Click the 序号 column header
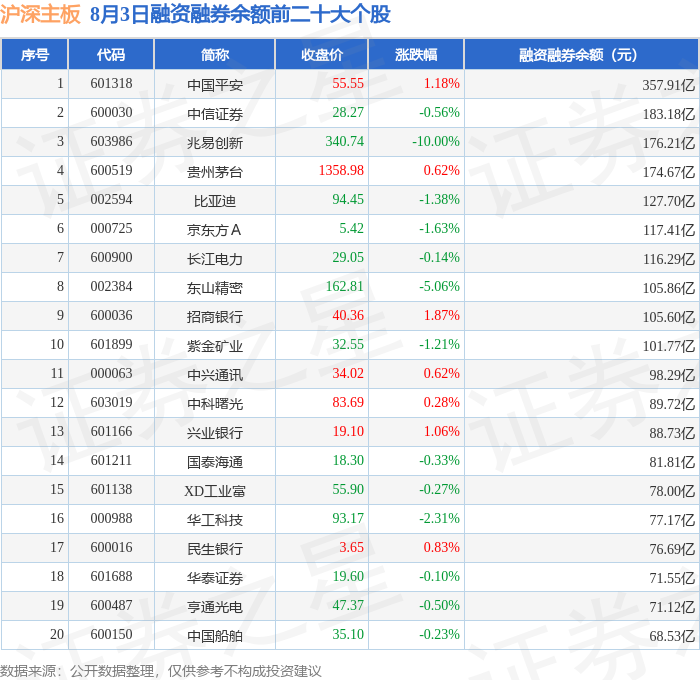700x680 pixels. (34, 54)
